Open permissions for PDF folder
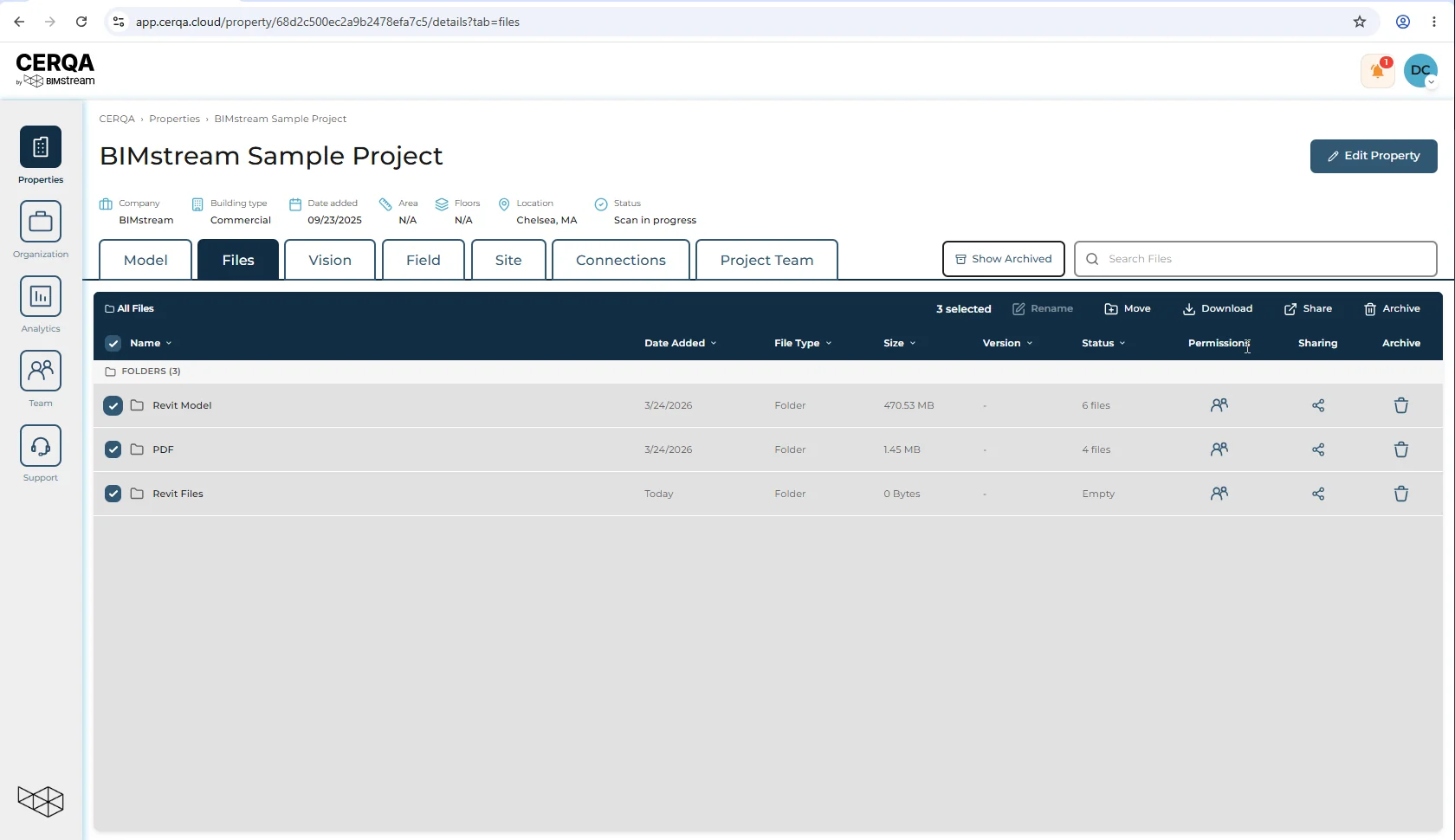Image resolution: width=1455 pixels, height=840 pixels. pyautogui.click(x=1219, y=449)
